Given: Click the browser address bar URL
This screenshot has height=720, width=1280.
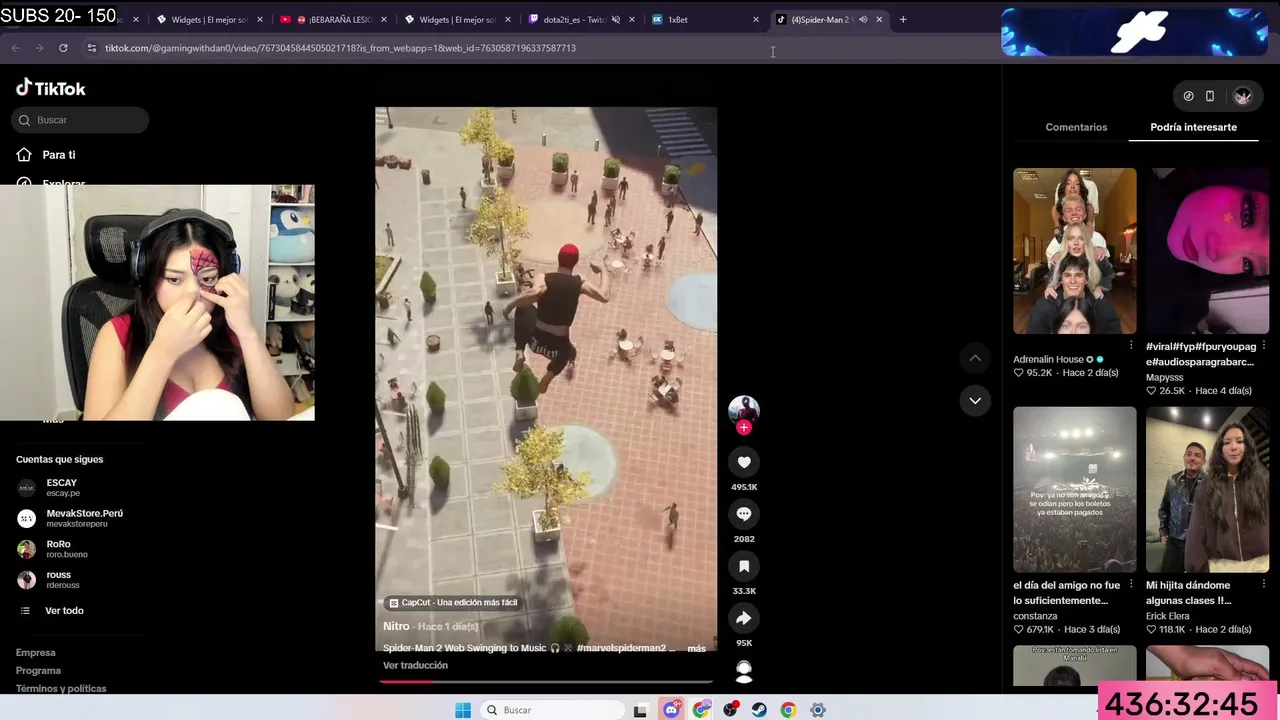Looking at the screenshot, I should (340, 48).
